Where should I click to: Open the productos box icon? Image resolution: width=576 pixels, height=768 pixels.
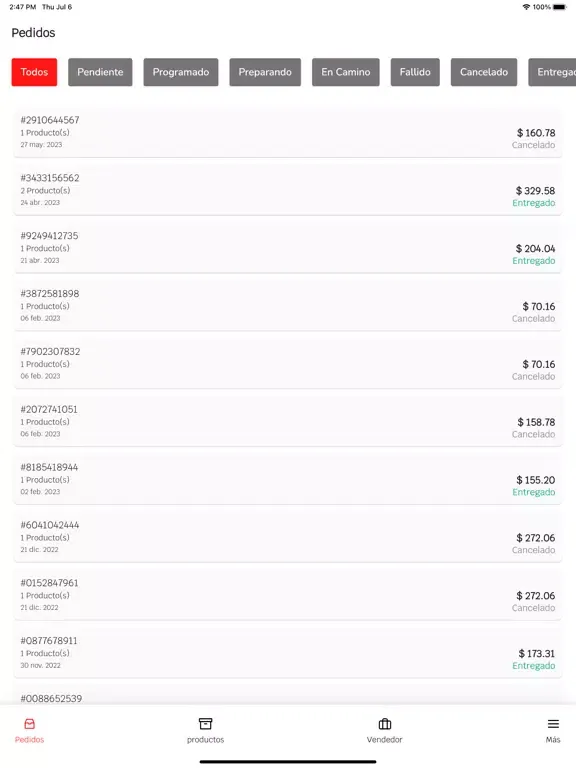click(205, 724)
